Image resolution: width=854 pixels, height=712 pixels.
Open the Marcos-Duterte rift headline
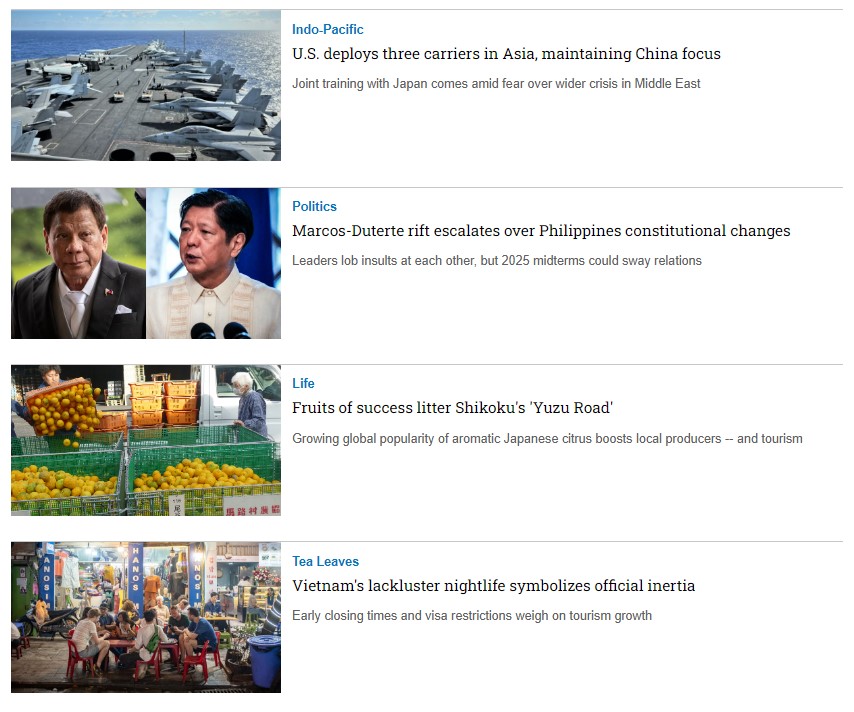[541, 231]
